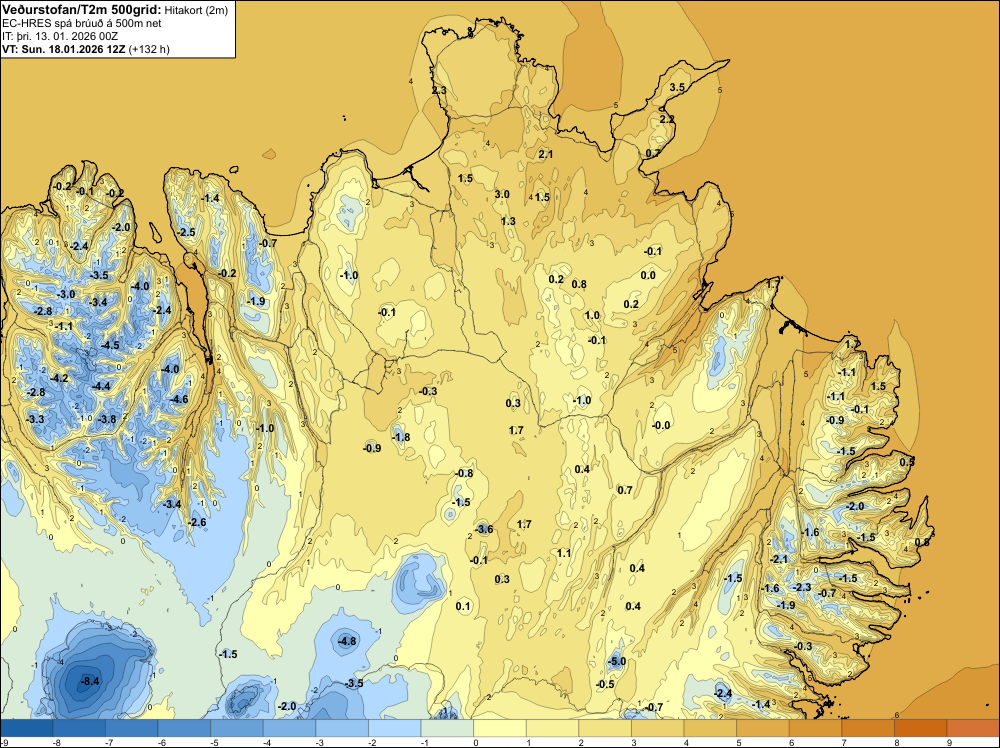Click the '-4.5' temperature label

point(110,345)
